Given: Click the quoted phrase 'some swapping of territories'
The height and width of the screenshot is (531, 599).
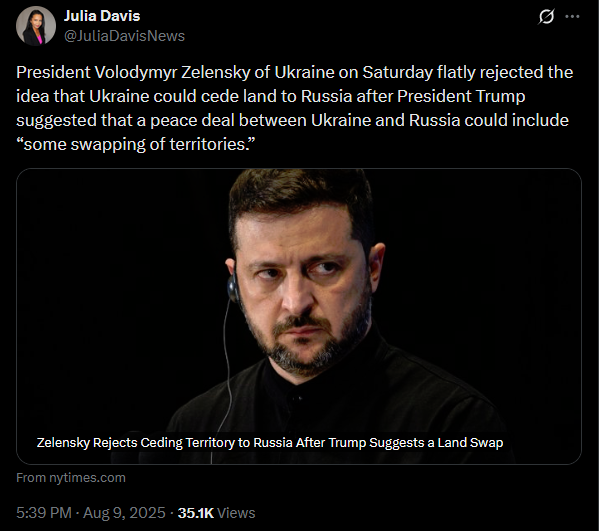Looking at the screenshot, I should click(x=135, y=144).
